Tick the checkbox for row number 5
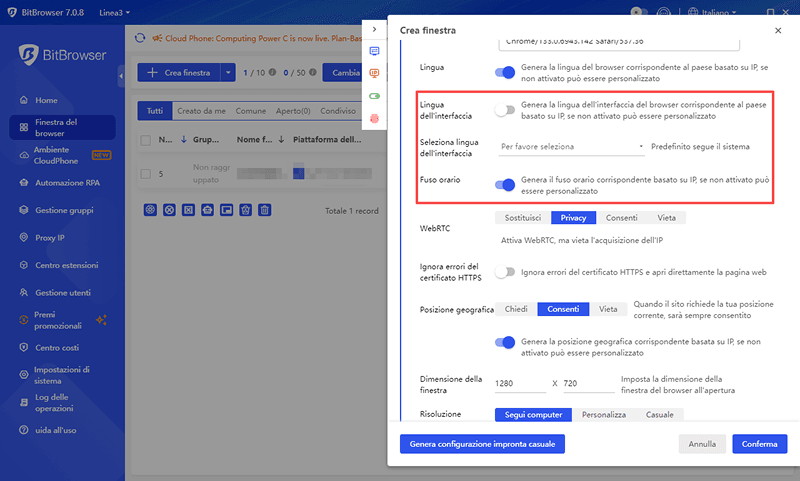 (145, 174)
